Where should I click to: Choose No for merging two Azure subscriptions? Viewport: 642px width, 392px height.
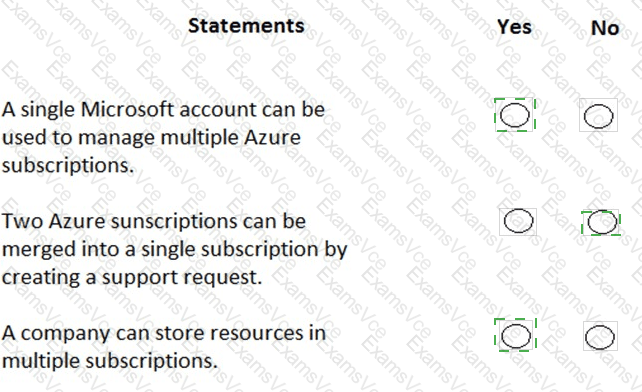pos(602,222)
